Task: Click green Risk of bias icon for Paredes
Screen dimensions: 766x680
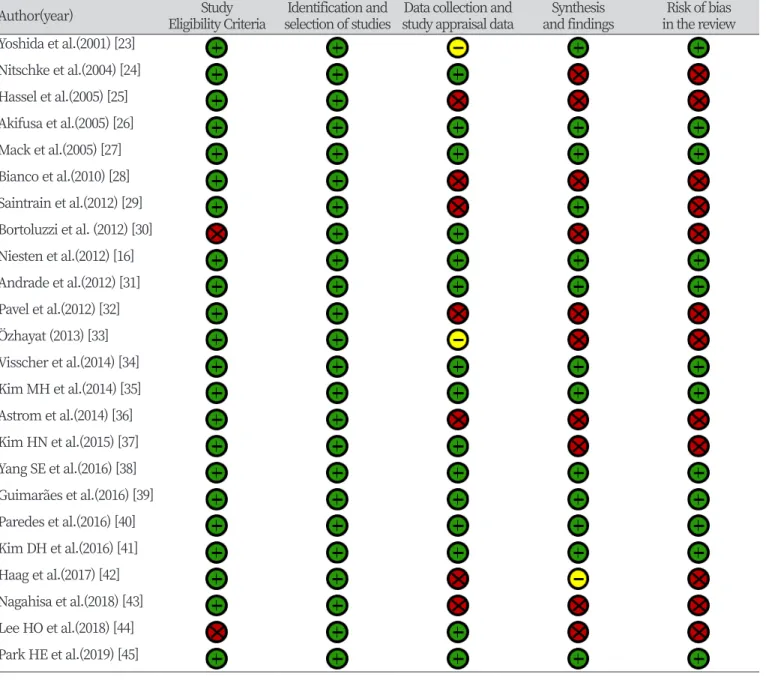Action: [699, 526]
